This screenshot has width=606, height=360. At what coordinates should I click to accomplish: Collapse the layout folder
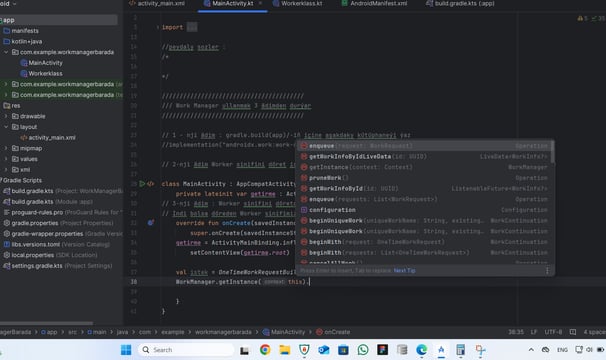6,127
